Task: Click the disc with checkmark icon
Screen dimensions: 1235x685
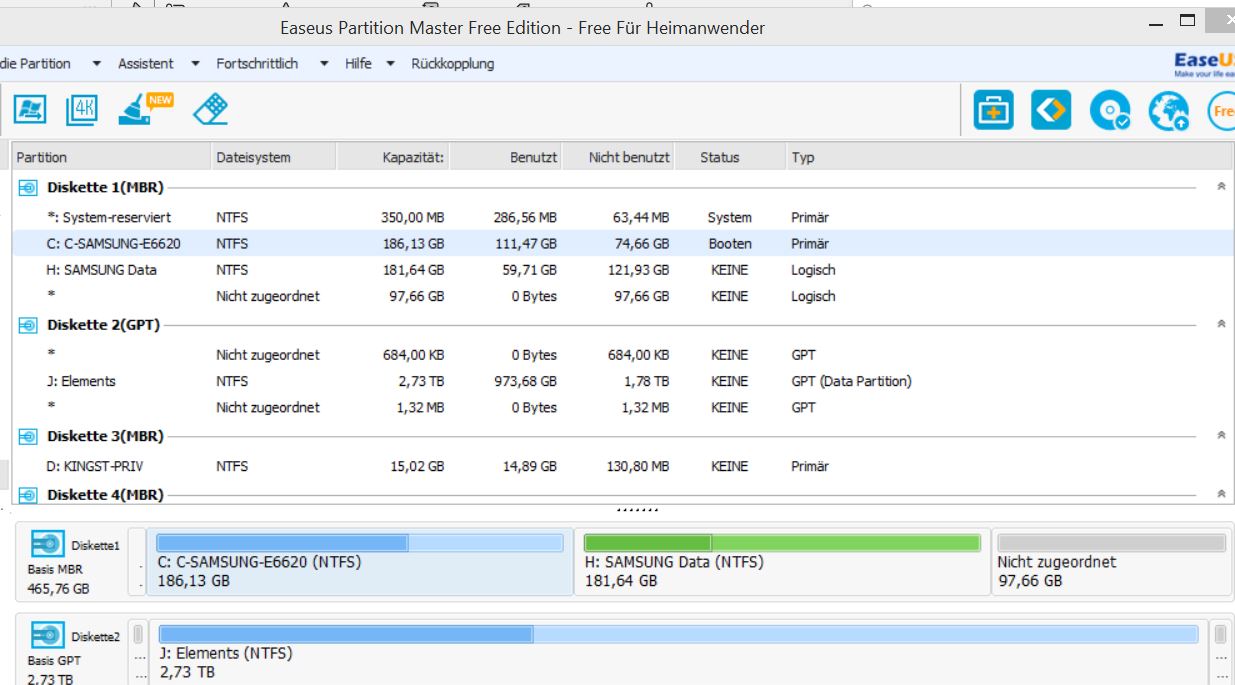Action: (x=1110, y=110)
